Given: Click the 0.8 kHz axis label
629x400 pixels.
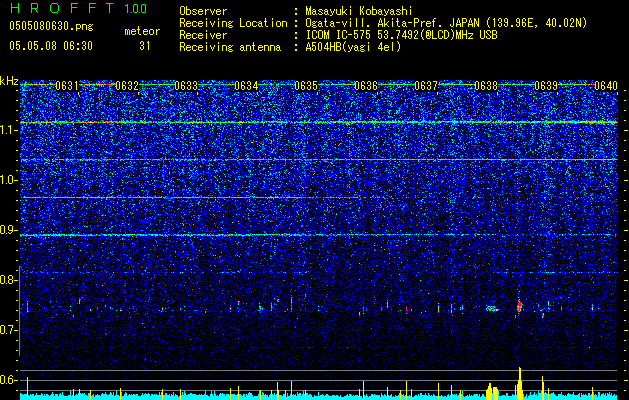Looking at the screenshot, I should [9, 280].
